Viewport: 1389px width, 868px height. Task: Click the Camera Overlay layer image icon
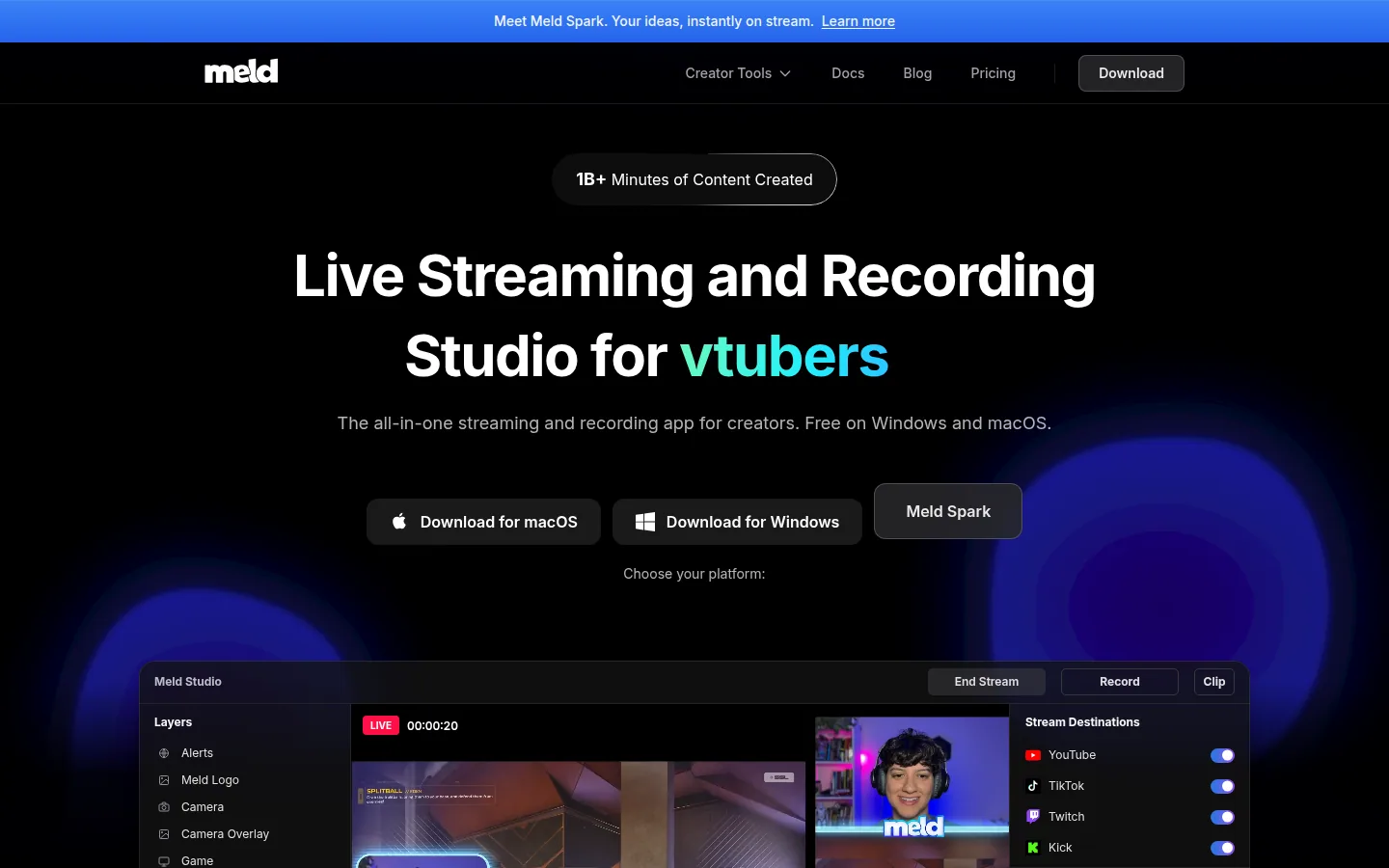pyautogui.click(x=164, y=834)
